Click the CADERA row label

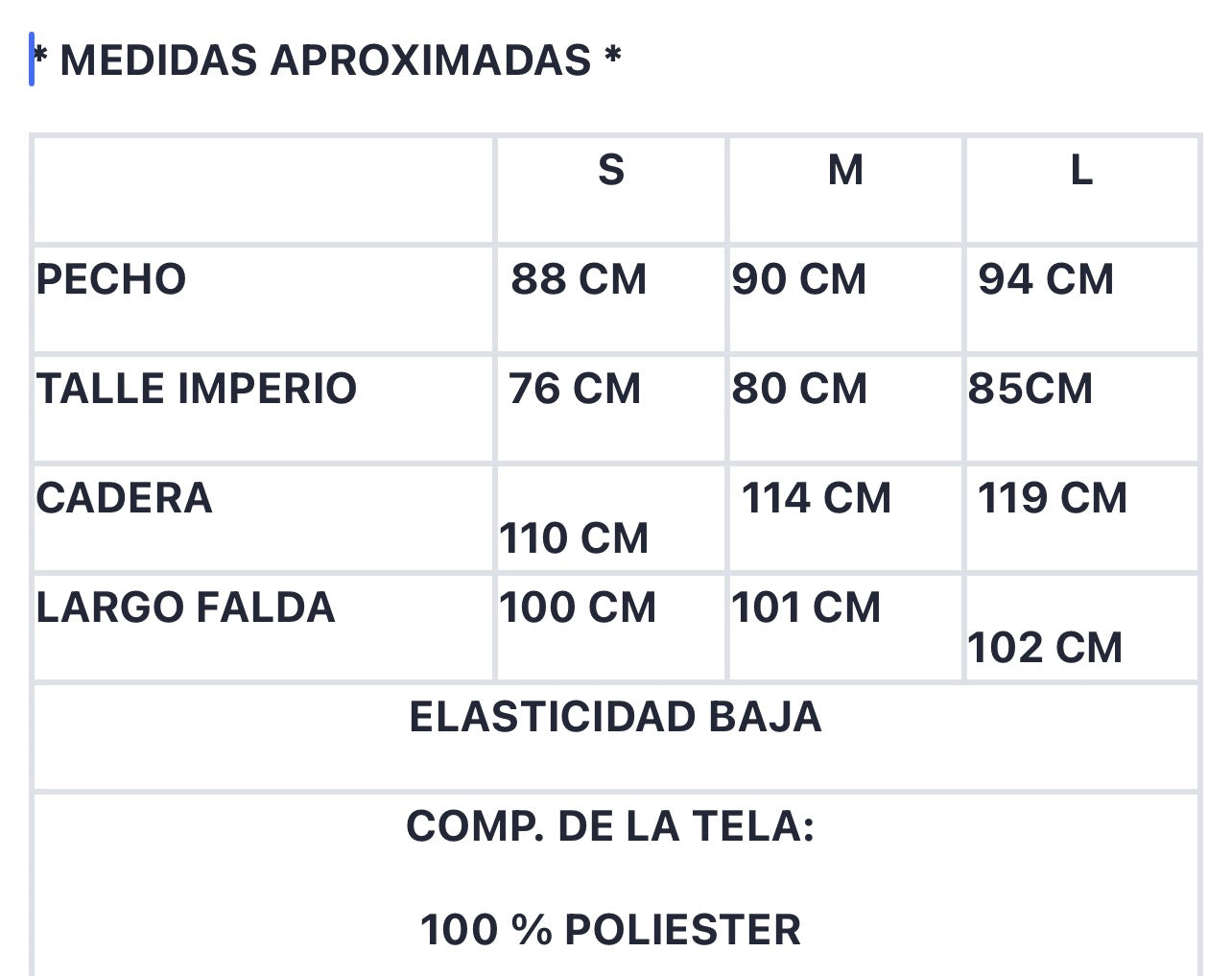(124, 498)
